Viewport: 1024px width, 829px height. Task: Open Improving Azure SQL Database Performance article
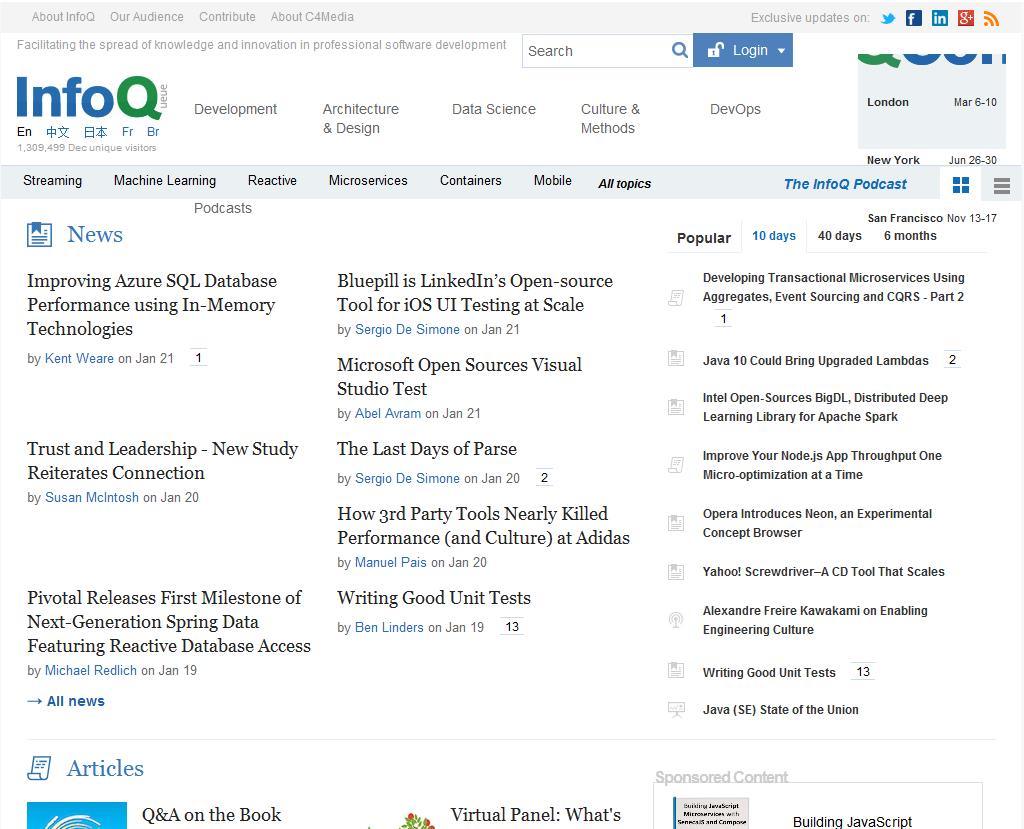pos(152,305)
